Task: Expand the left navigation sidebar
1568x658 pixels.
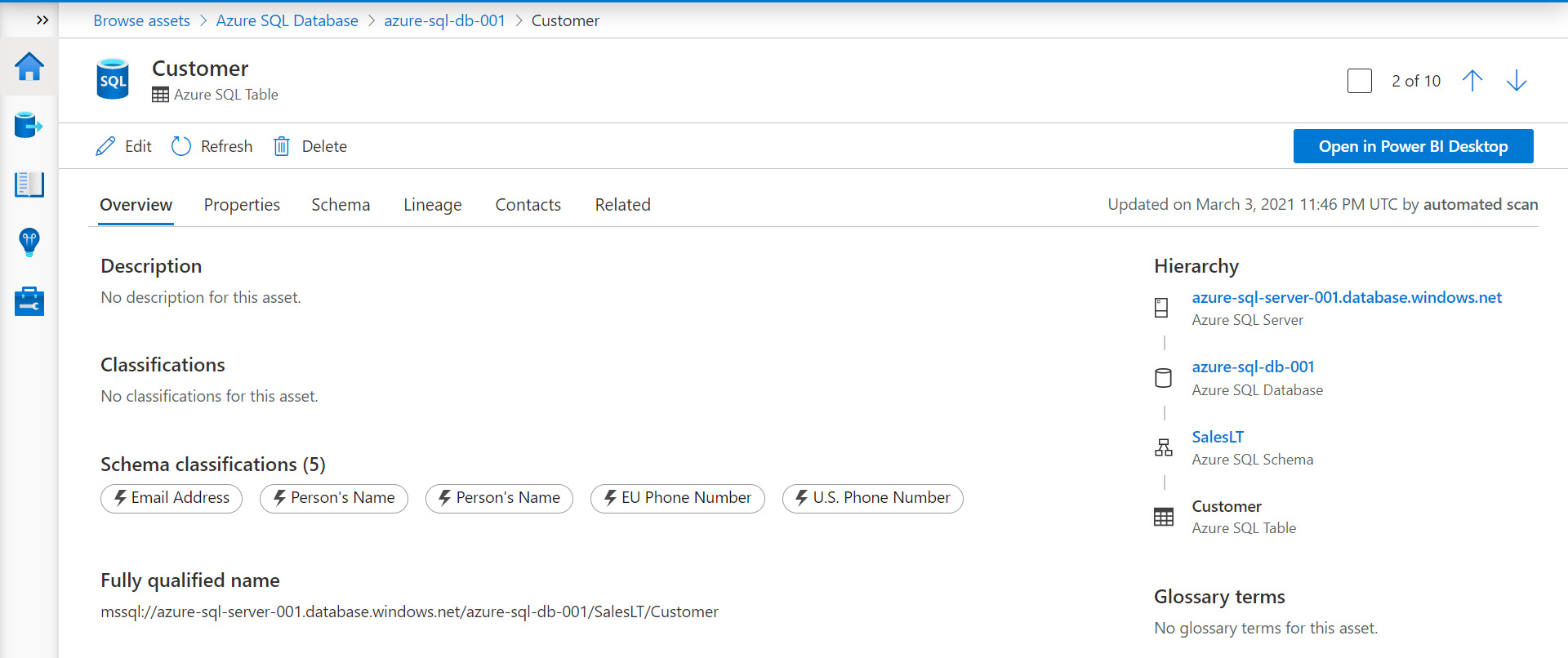Action: (x=42, y=20)
